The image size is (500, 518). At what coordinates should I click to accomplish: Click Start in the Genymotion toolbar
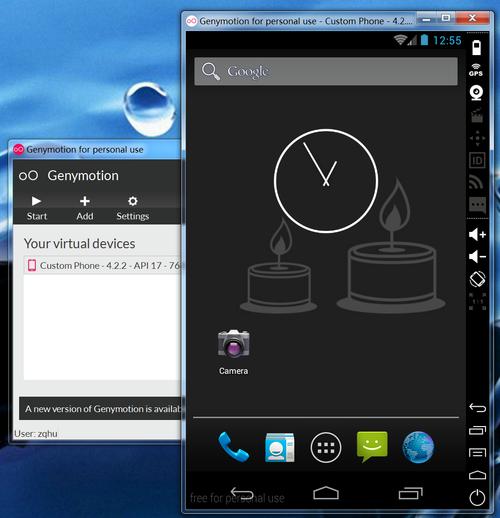point(37,208)
